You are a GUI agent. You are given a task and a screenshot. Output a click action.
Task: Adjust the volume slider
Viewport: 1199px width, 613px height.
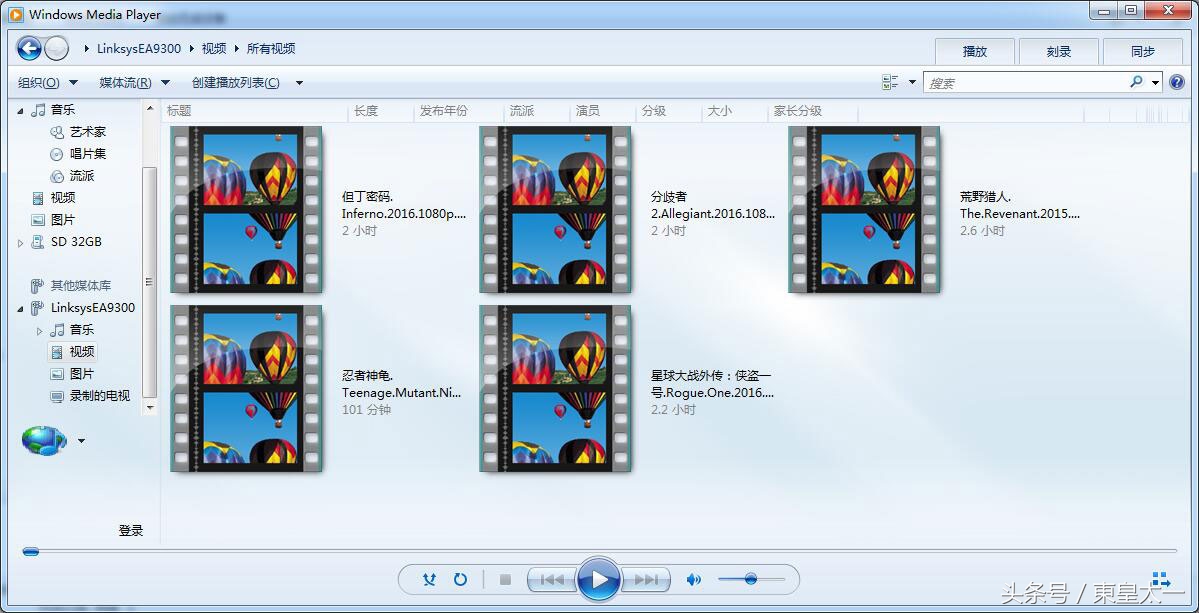[750, 578]
